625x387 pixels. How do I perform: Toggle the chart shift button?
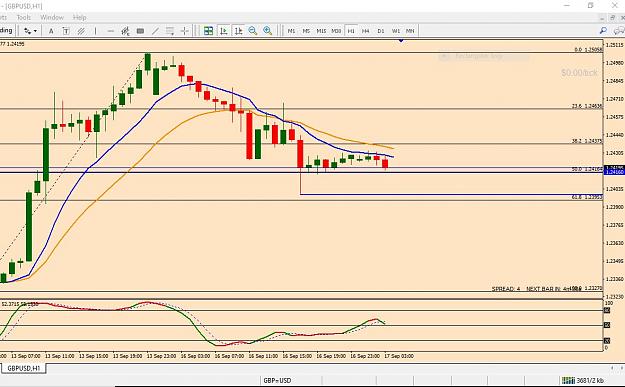(238, 31)
